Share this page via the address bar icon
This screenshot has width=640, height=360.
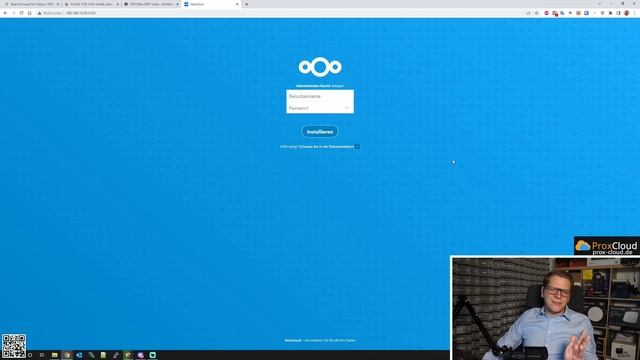529,13
